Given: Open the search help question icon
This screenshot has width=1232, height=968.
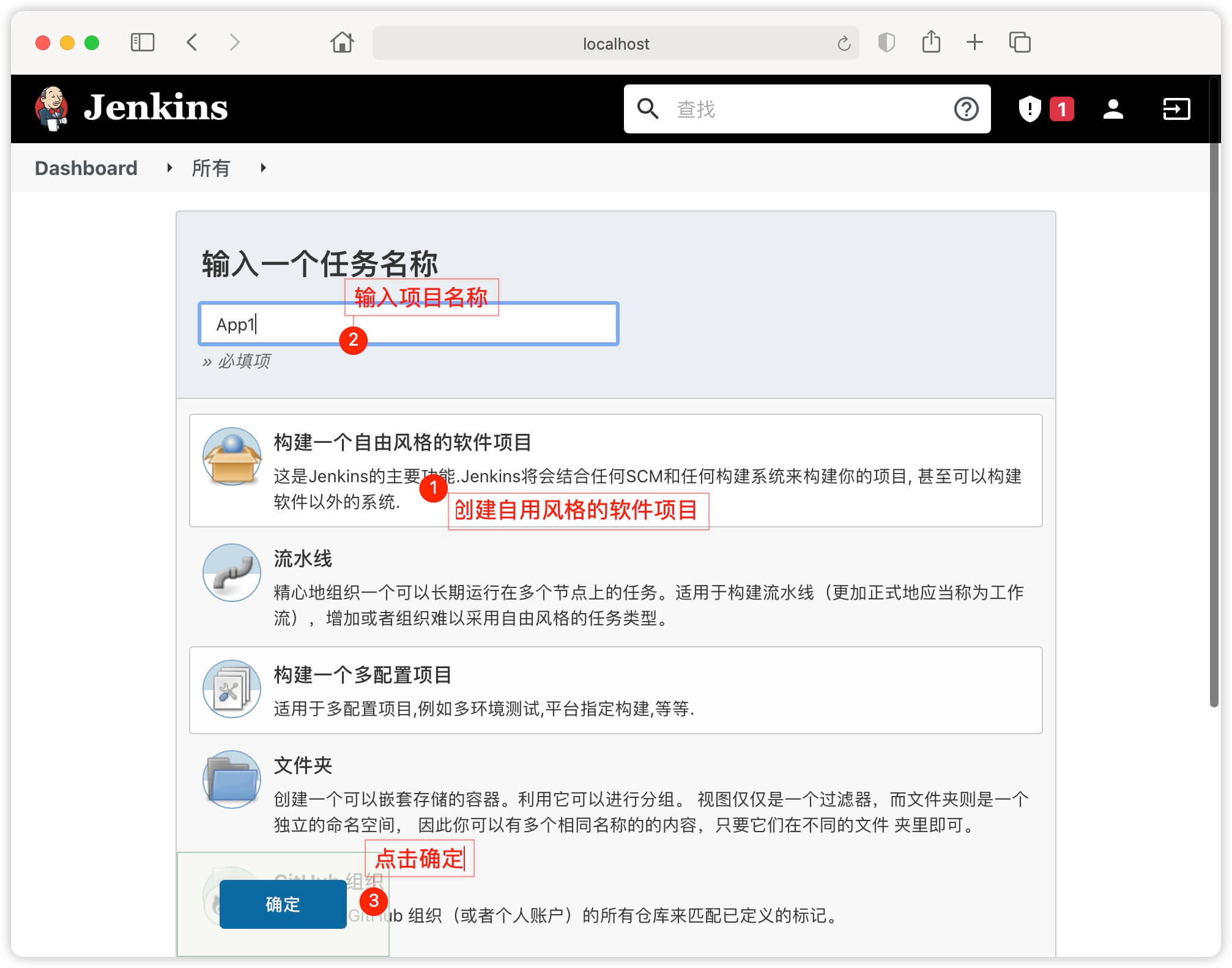Looking at the screenshot, I should tap(966, 109).
